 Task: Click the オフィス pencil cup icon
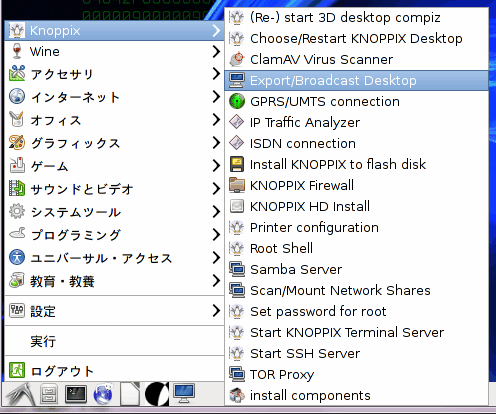pyautogui.click(x=17, y=119)
